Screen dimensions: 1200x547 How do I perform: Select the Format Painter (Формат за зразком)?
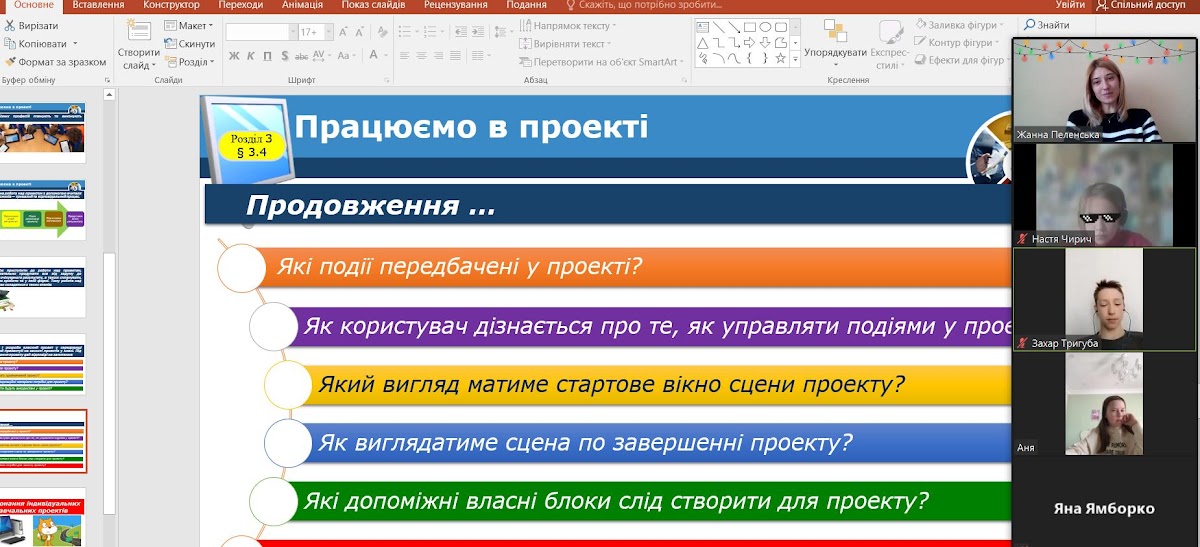(x=55, y=61)
